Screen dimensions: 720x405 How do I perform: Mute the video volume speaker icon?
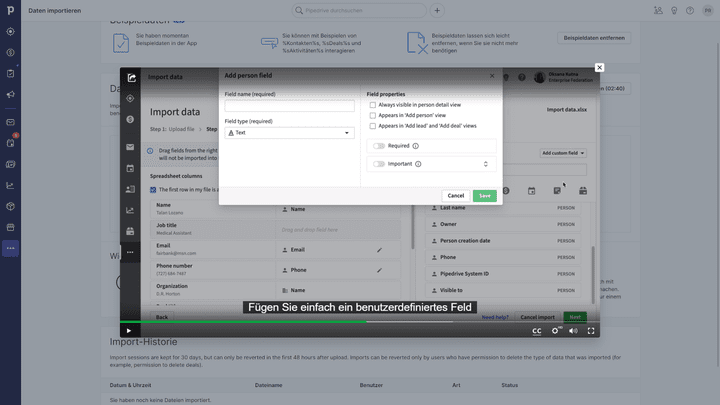pyautogui.click(x=574, y=331)
